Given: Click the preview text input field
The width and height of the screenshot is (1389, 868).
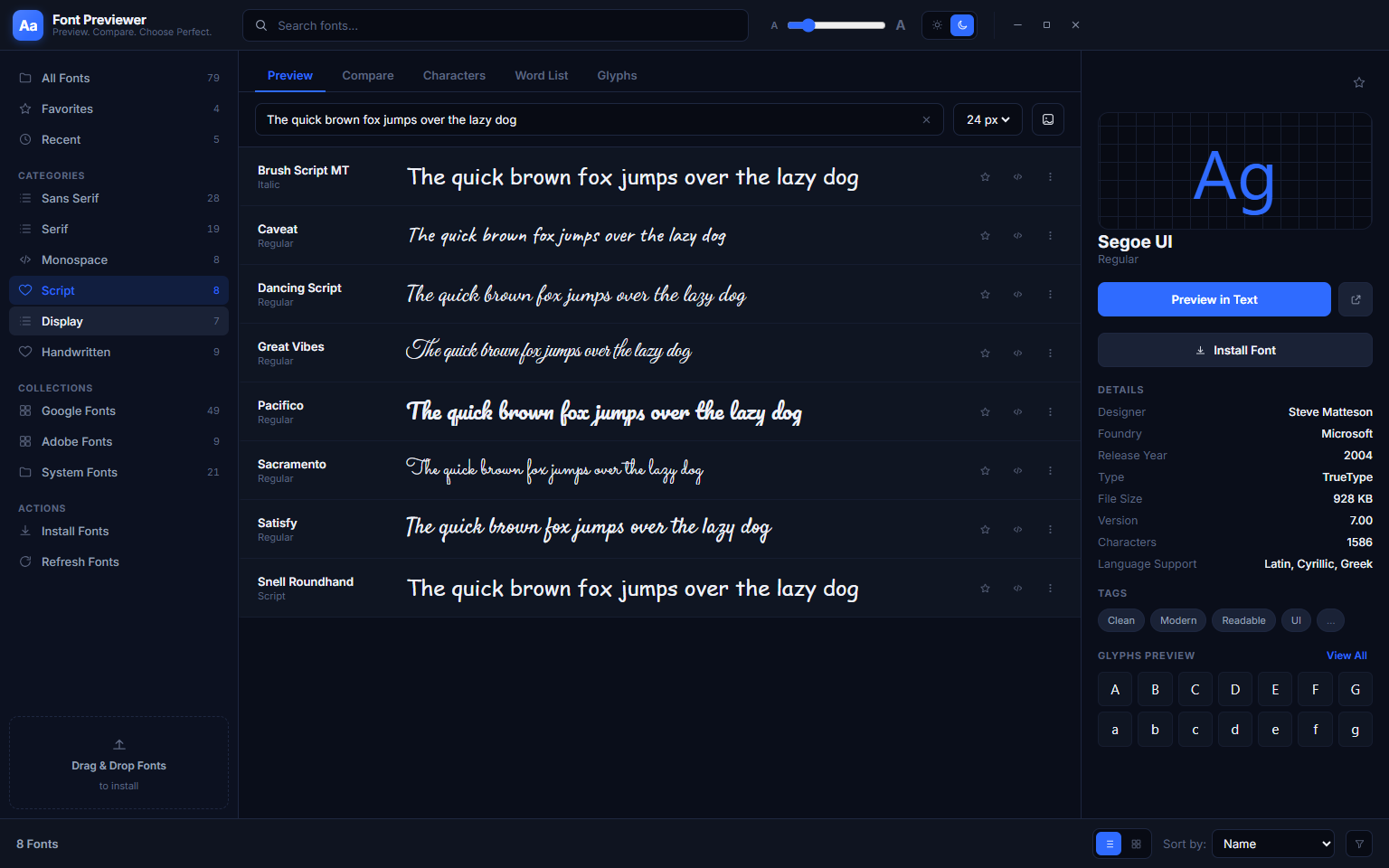Looking at the screenshot, I should pos(599,119).
